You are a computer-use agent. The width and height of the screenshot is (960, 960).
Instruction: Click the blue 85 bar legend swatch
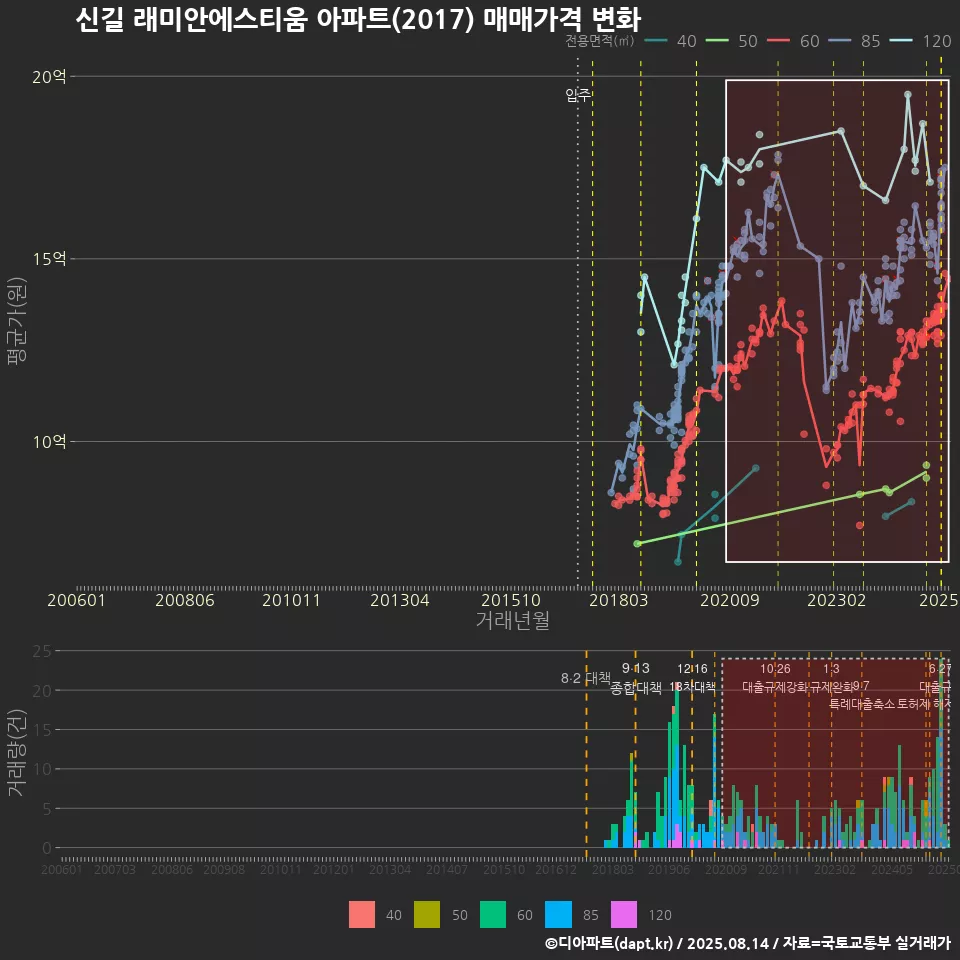[558, 915]
